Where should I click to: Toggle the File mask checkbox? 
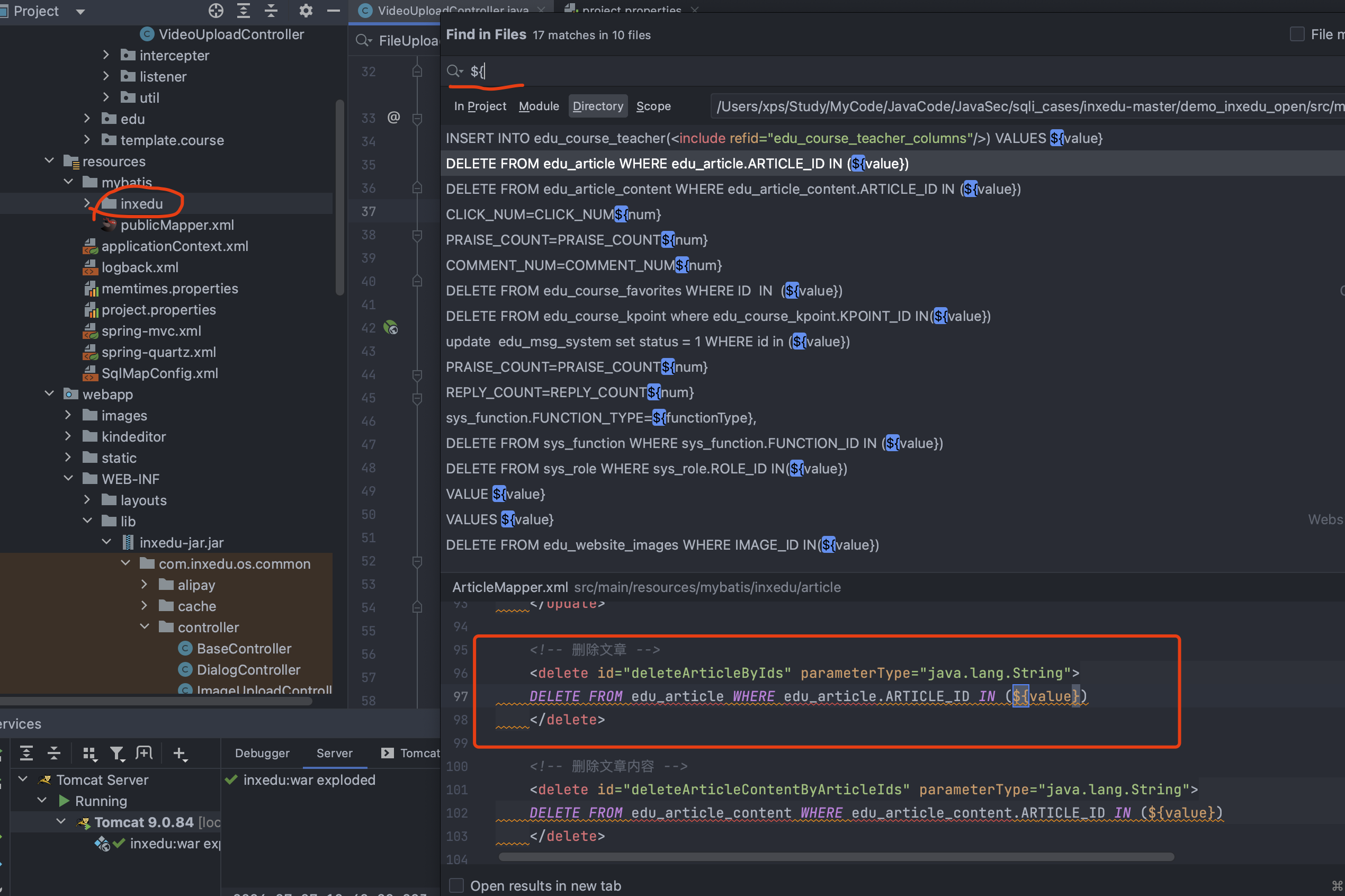1297,34
